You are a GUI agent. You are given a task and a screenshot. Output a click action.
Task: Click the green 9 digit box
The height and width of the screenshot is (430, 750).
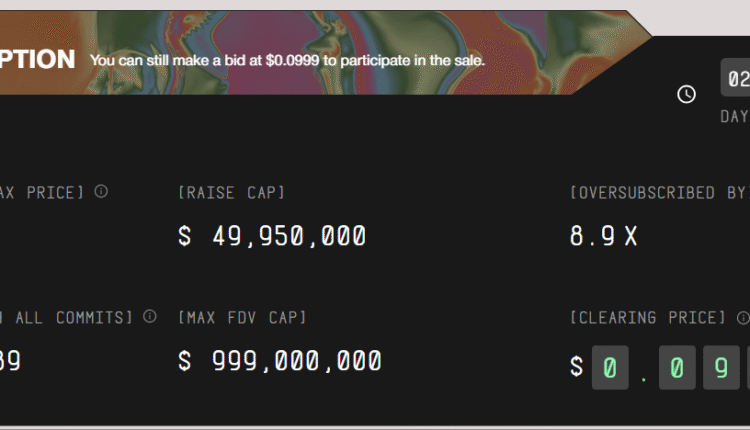tap(720, 367)
